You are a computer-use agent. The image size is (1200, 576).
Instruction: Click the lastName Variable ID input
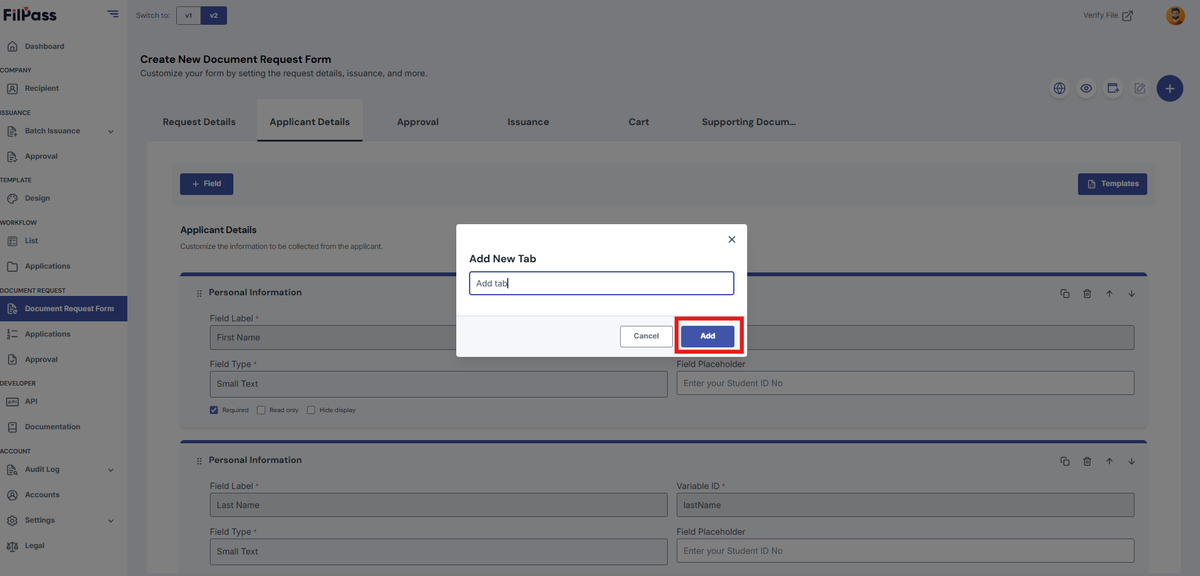[905, 505]
